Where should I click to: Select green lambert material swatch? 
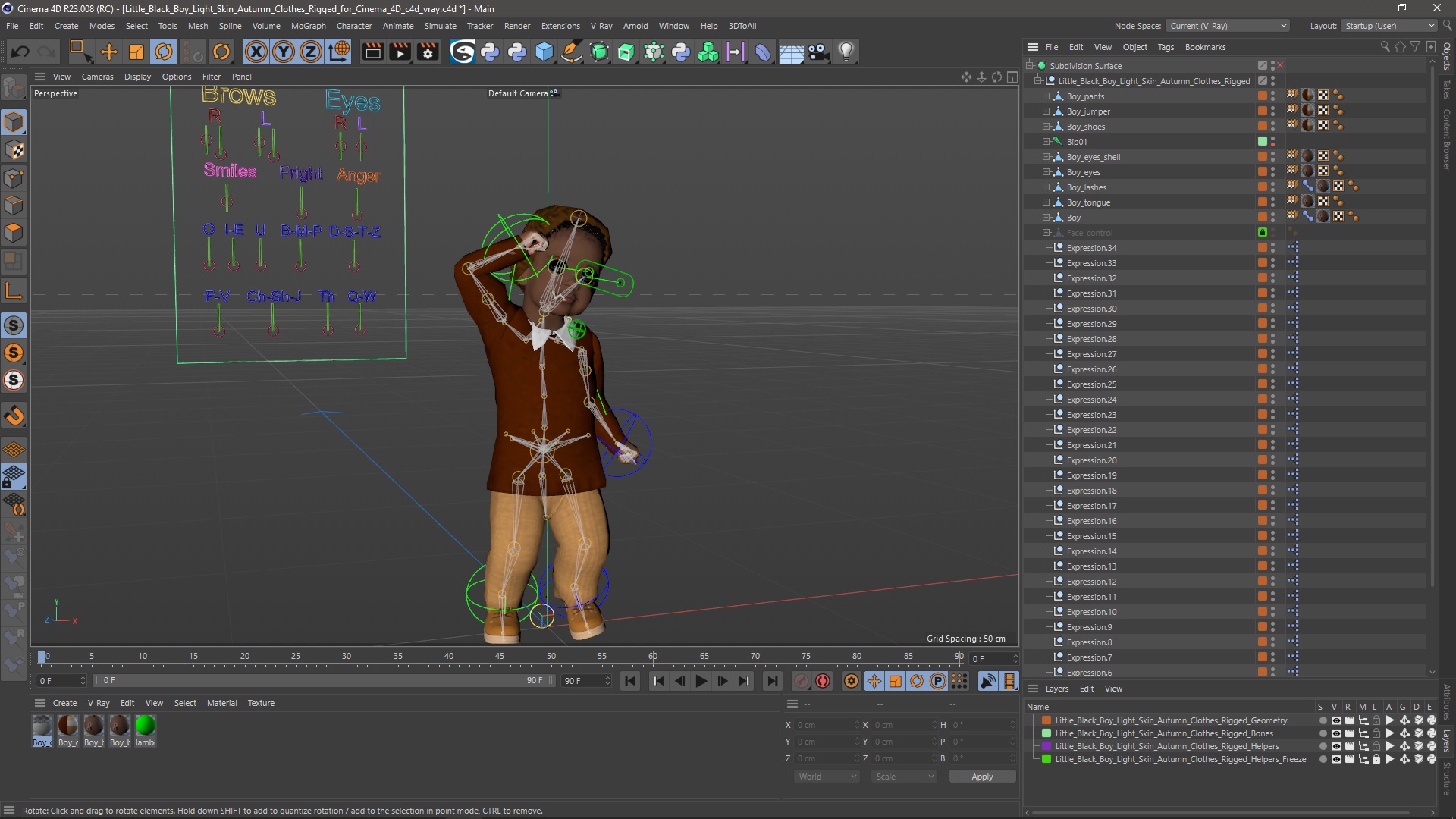tap(145, 726)
